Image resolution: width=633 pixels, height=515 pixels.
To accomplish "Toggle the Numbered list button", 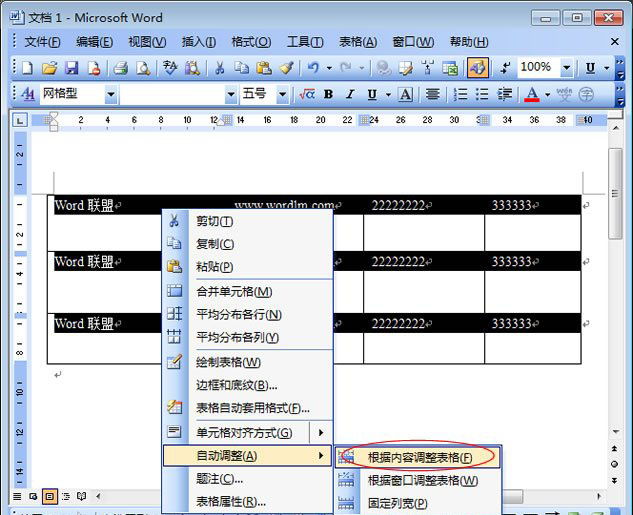I will tap(460, 94).
